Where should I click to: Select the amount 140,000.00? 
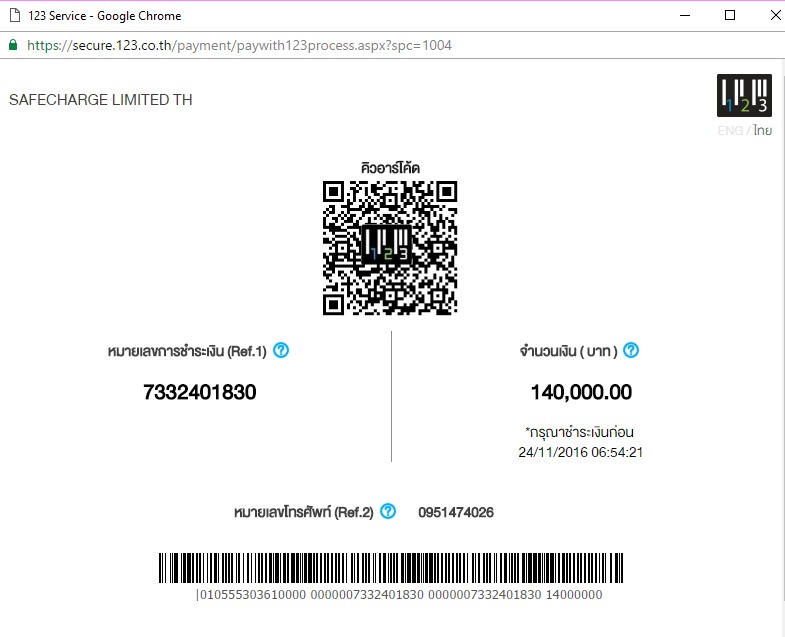coord(581,392)
